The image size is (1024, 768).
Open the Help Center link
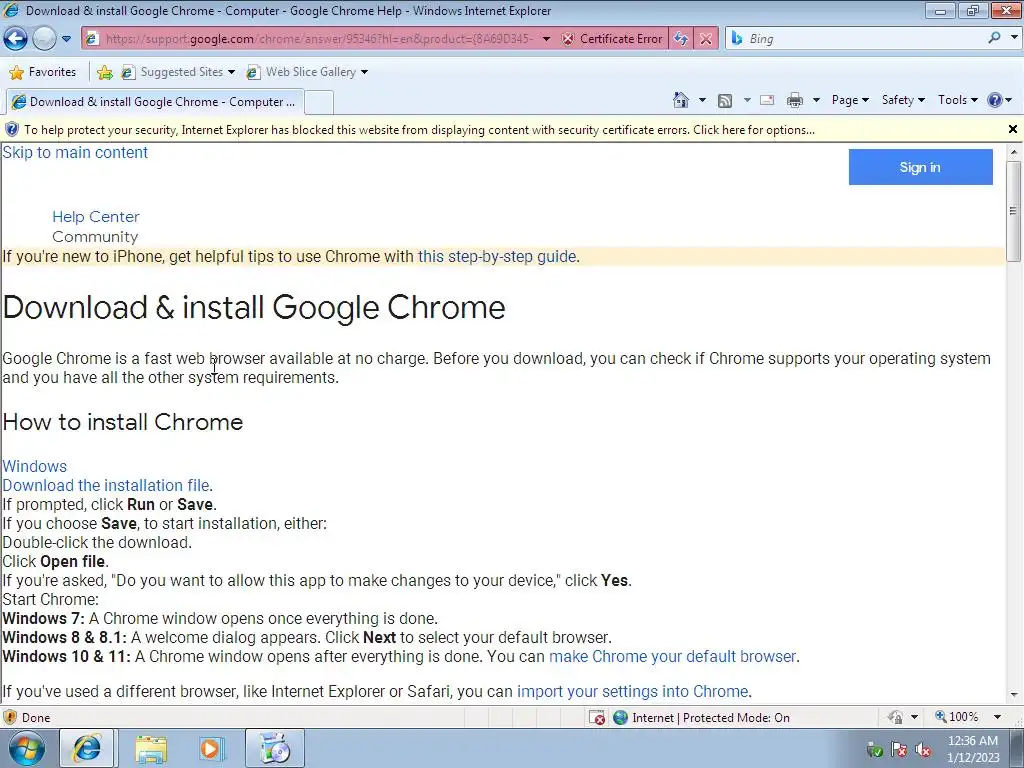96,217
